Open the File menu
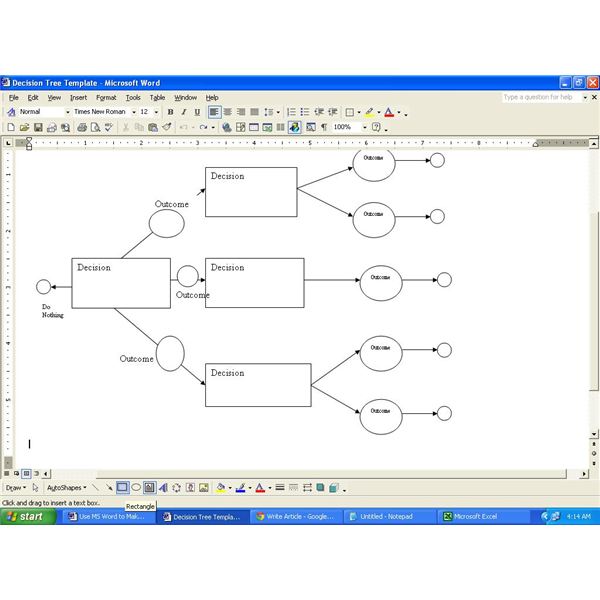 14,98
